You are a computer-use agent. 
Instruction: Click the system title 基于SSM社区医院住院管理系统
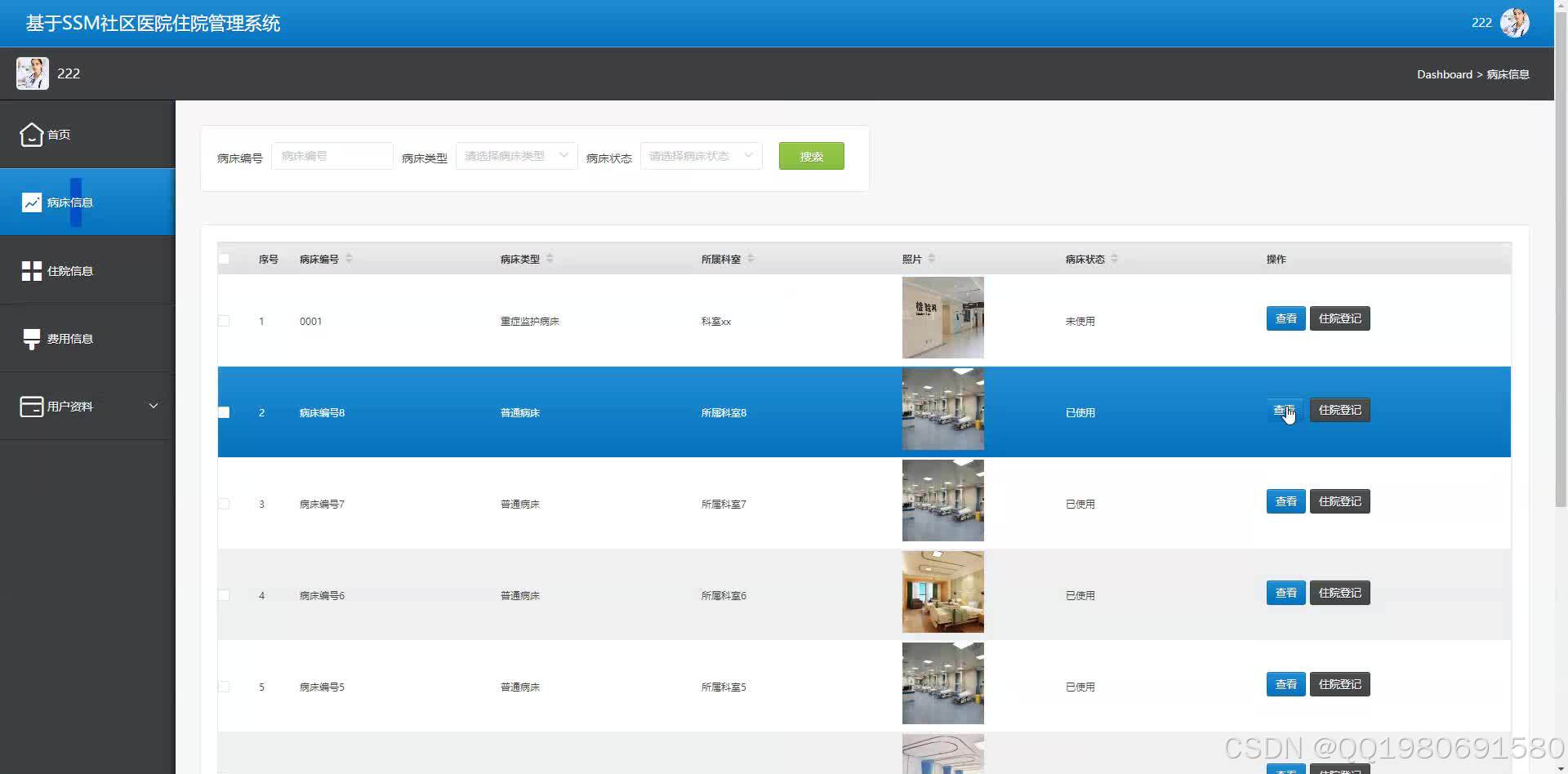coord(153,24)
